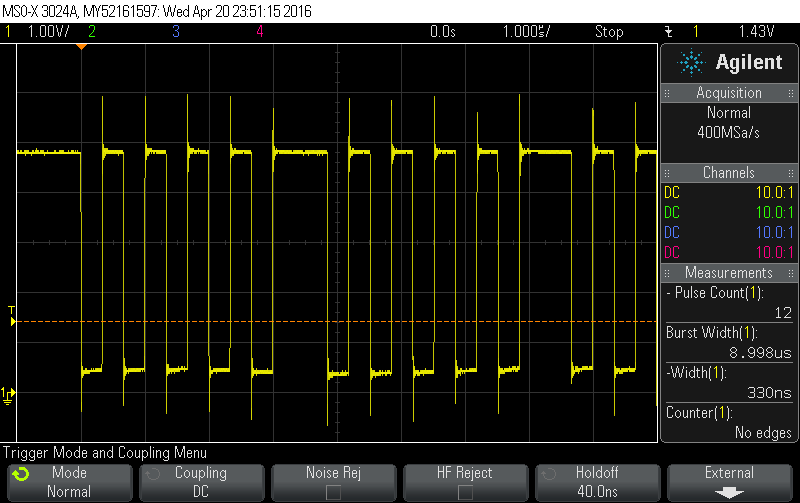Open the Coupling DC selection

200,482
